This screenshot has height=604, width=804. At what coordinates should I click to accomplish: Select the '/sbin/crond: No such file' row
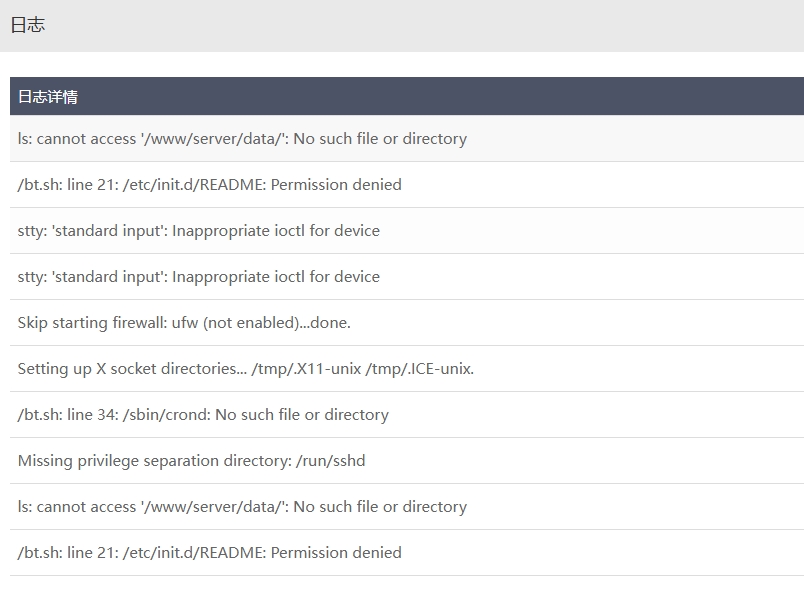click(407, 415)
